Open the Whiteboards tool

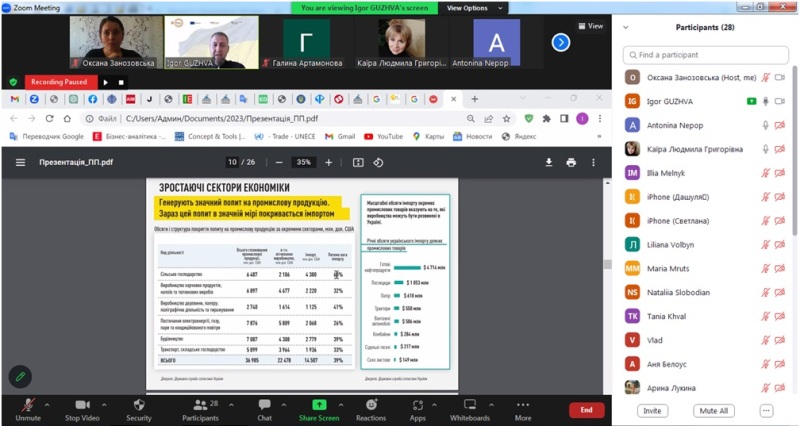pos(470,404)
